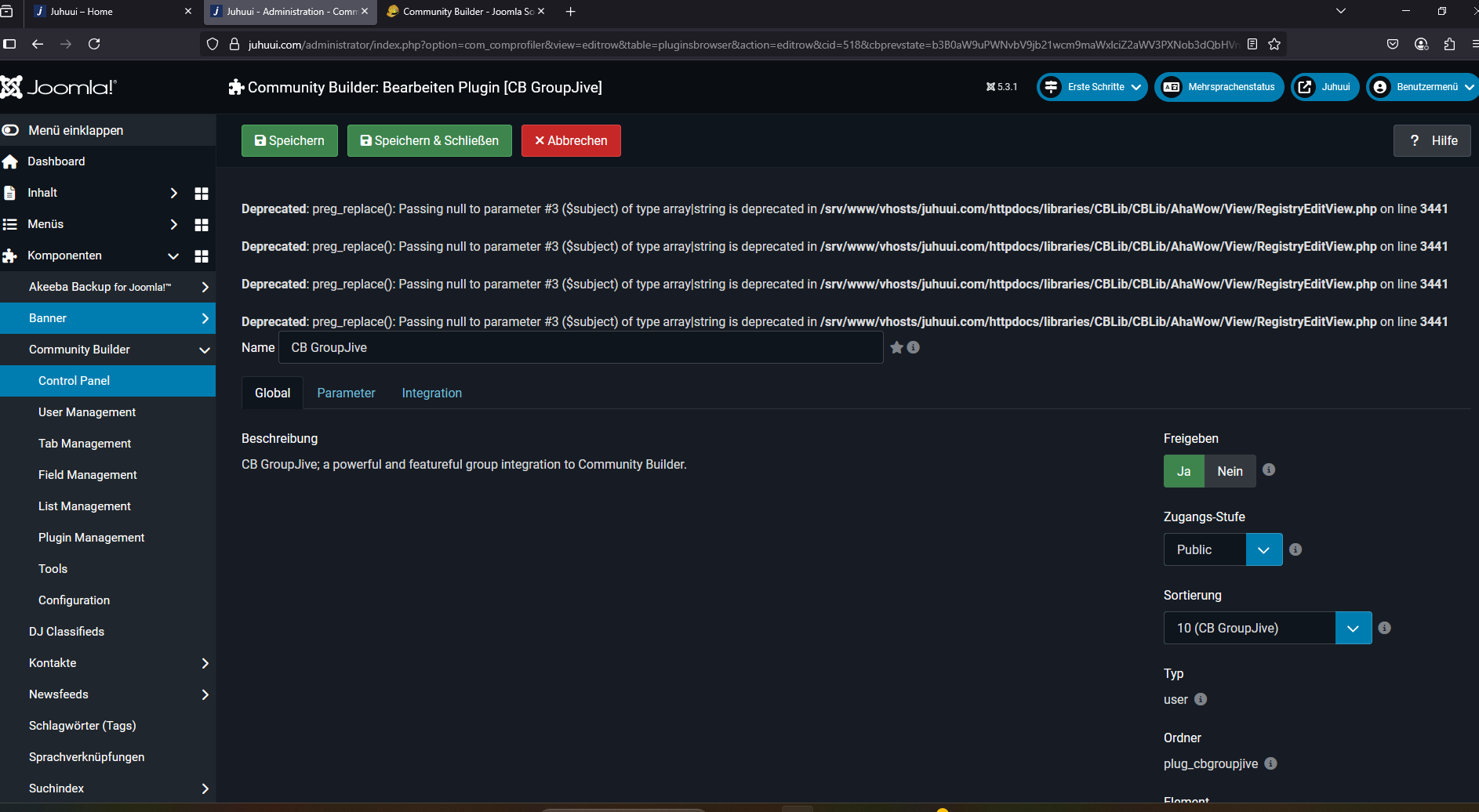Image resolution: width=1479 pixels, height=812 pixels.
Task: Open Firefox account icon
Action: [x=1421, y=44]
